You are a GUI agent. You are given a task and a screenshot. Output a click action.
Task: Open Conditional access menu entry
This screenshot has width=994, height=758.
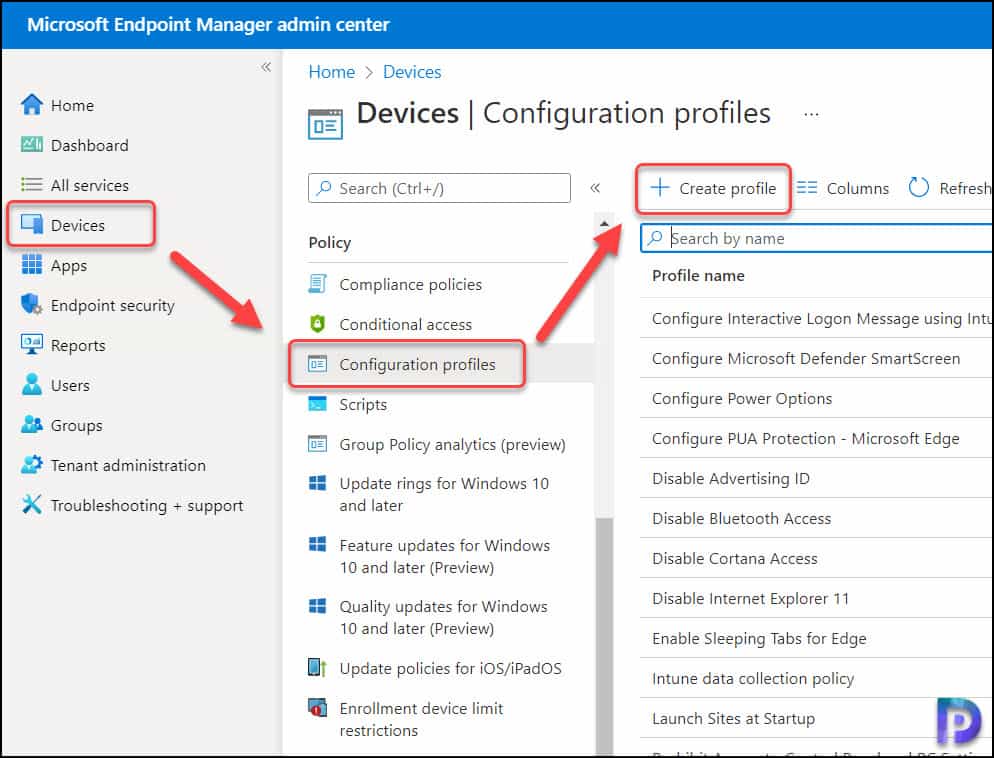pos(405,324)
